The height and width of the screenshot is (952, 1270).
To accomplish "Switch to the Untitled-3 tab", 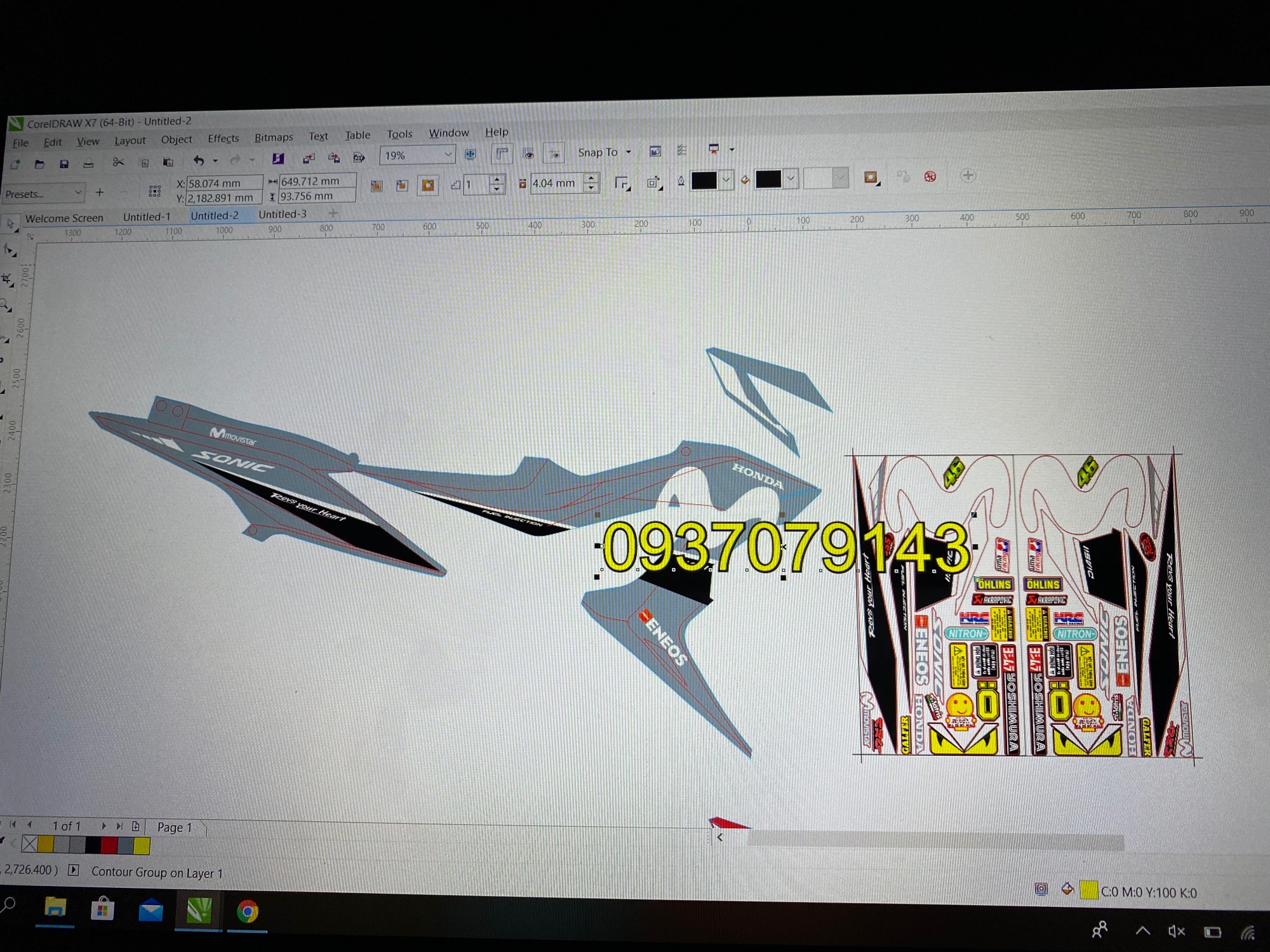I will click(x=283, y=214).
